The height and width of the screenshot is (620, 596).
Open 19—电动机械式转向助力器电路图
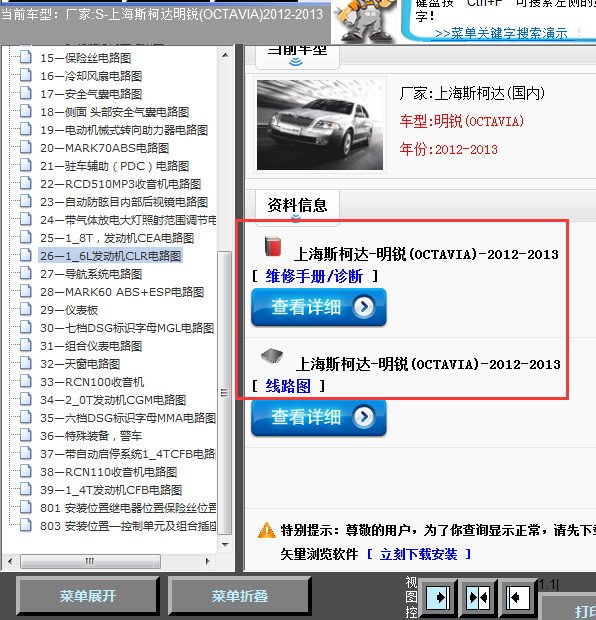[124, 130]
